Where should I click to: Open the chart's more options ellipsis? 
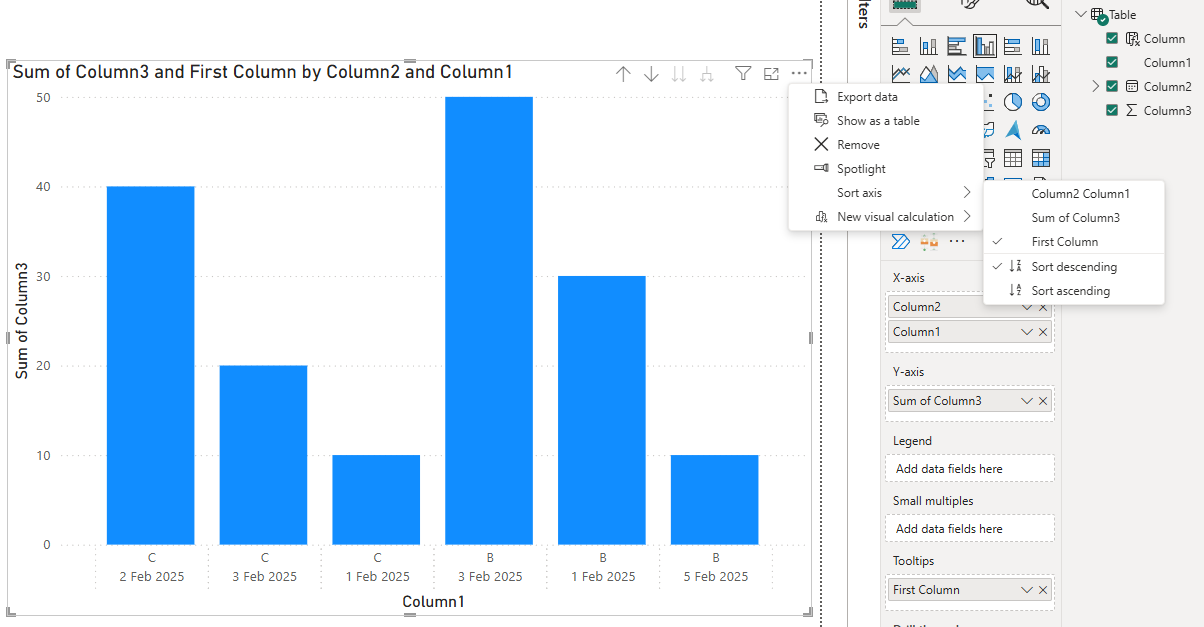click(798, 74)
